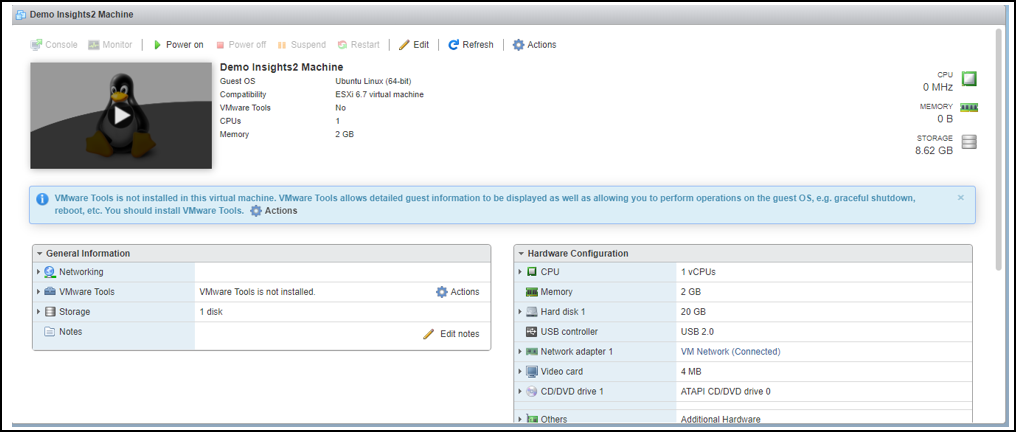Select the '1 disk' storage value
Viewport: 1016px width, 432px height.
[211, 312]
